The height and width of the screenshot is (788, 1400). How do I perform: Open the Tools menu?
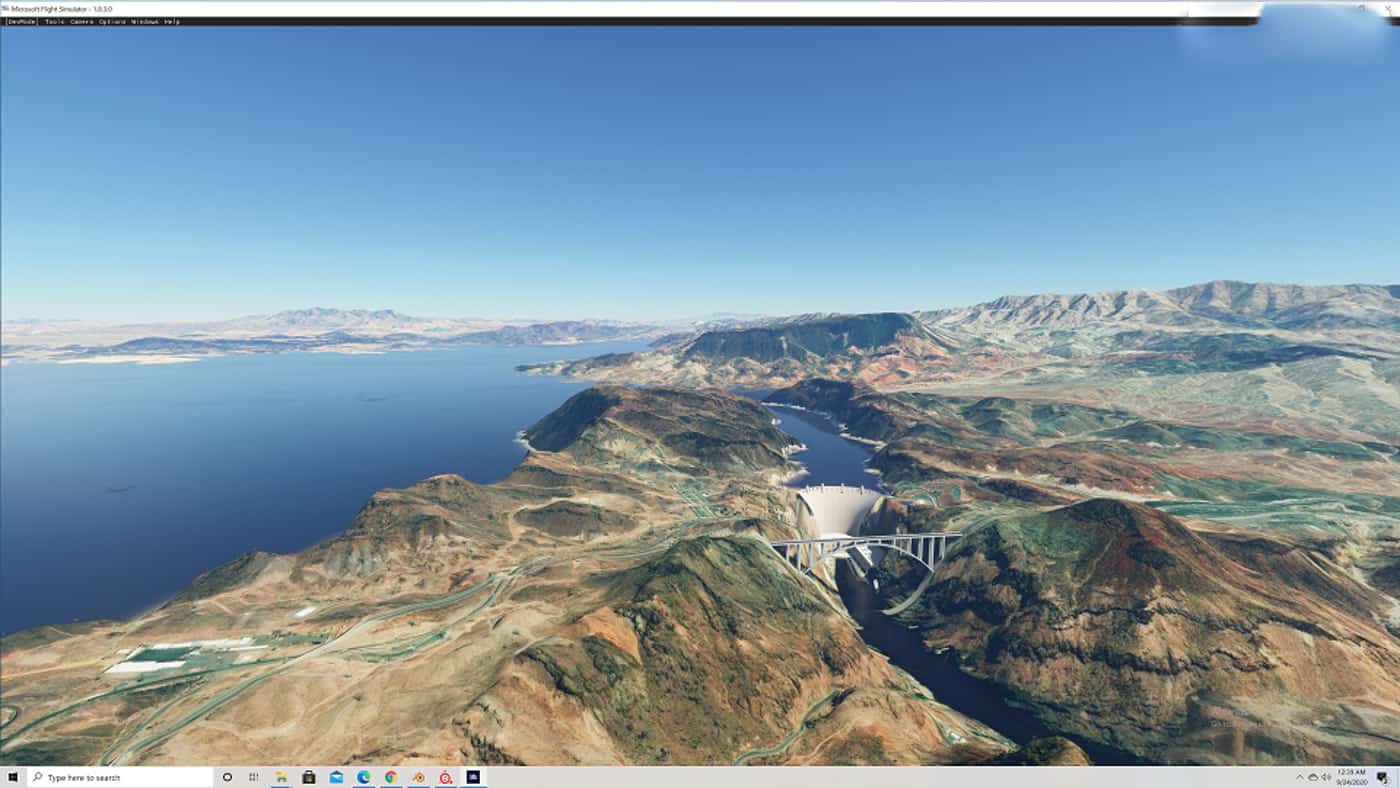pos(54,21)
